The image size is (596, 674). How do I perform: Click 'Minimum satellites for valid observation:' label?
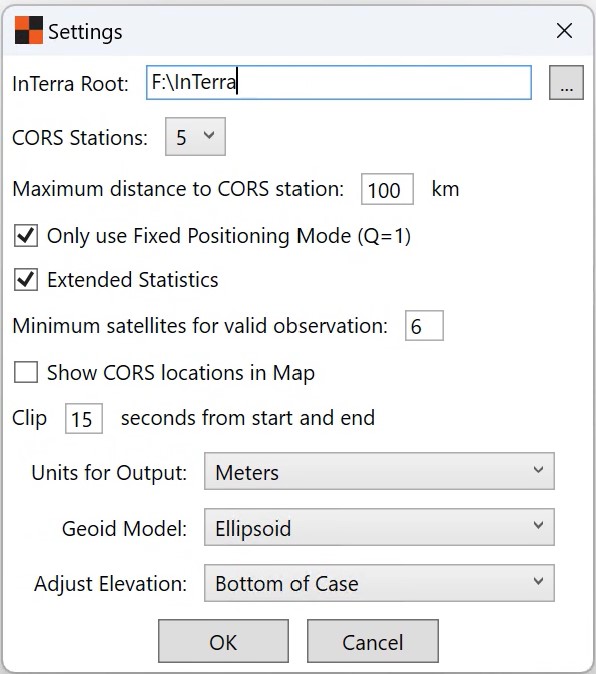200,326
